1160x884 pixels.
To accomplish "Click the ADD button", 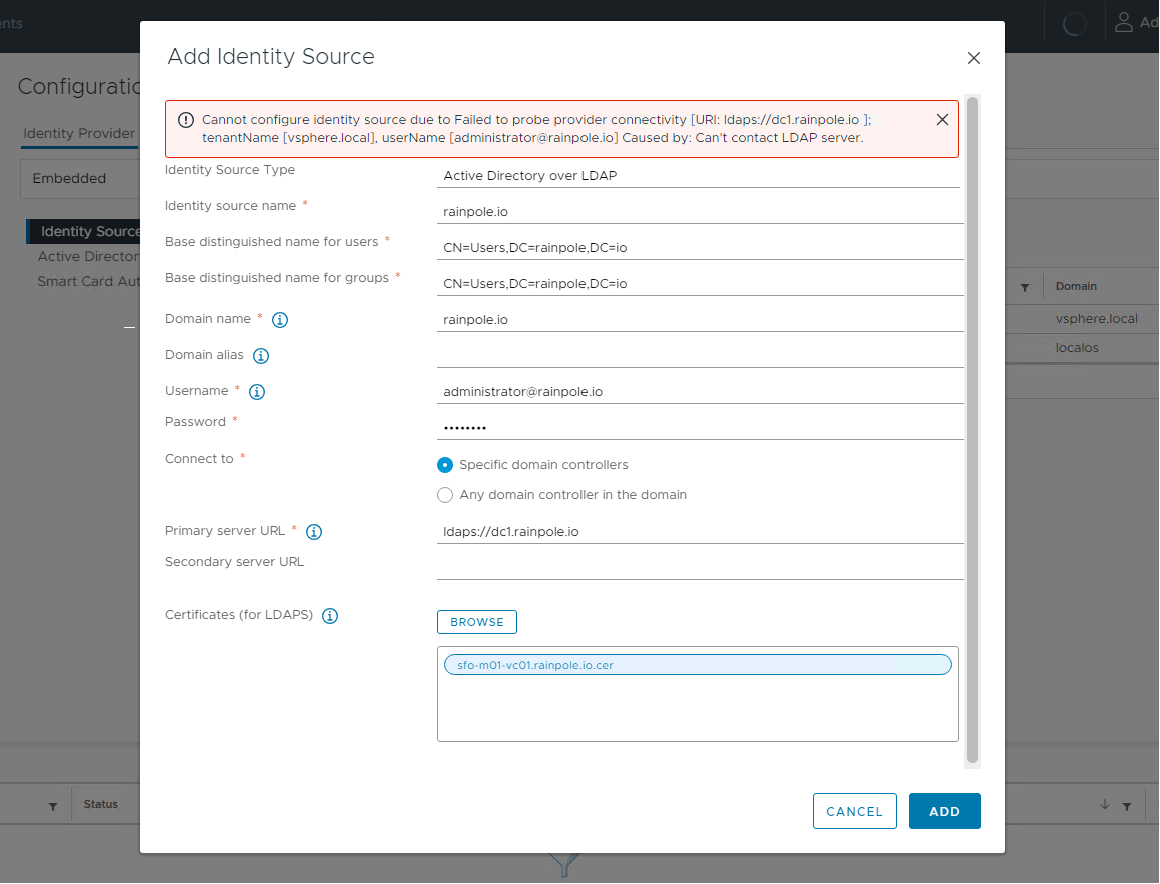I will point(944,810).
